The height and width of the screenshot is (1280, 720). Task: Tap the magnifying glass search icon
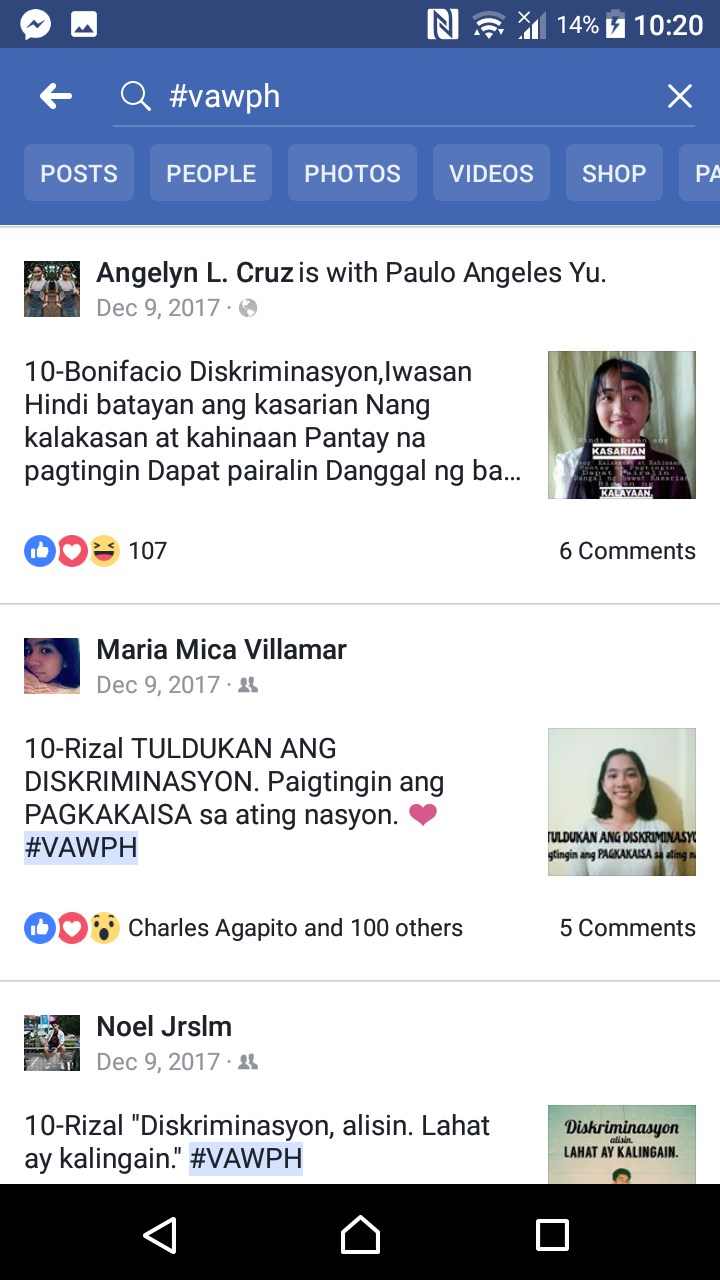[136, 96]
